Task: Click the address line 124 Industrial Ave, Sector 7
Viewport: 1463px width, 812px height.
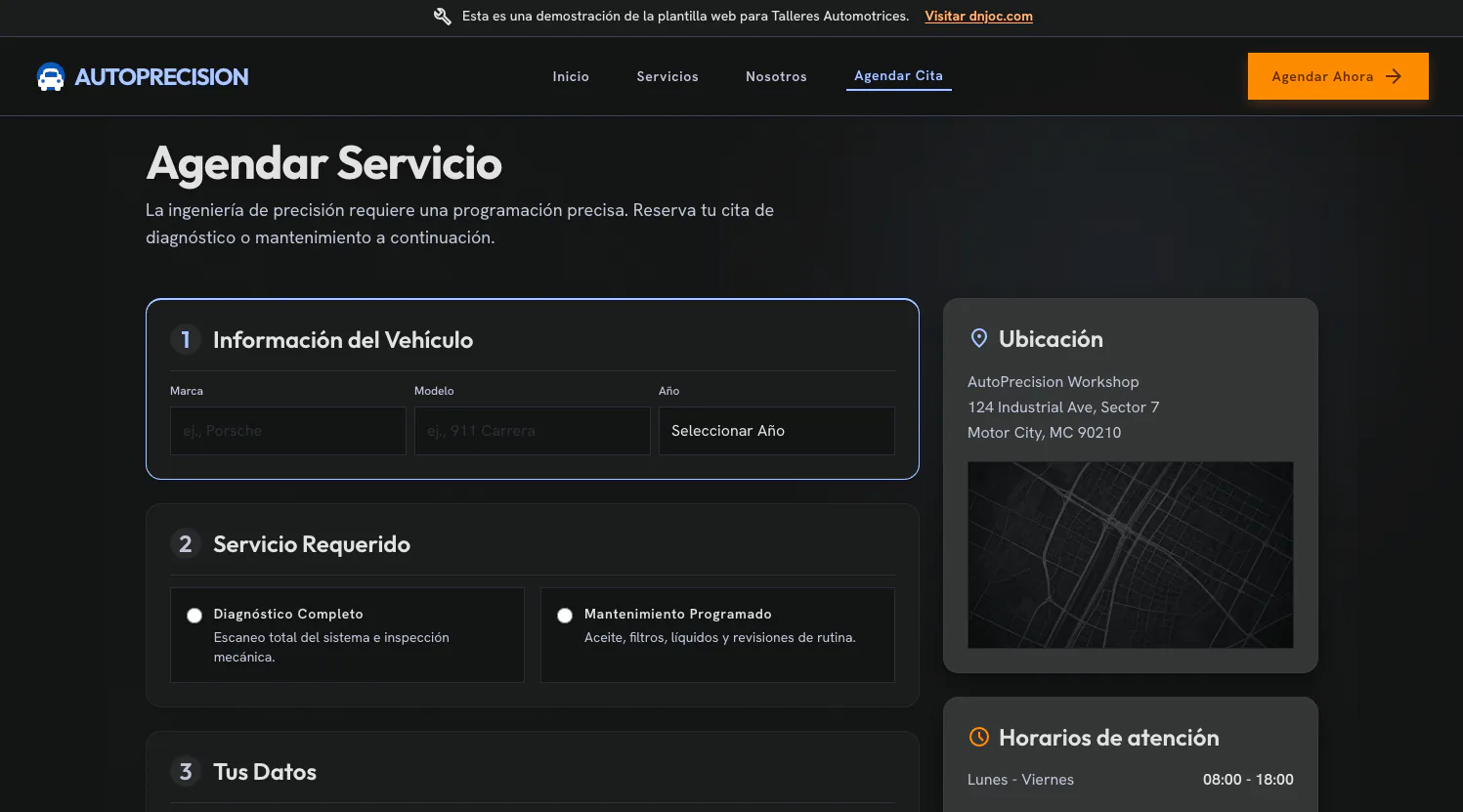Action: pos(1063,407)
